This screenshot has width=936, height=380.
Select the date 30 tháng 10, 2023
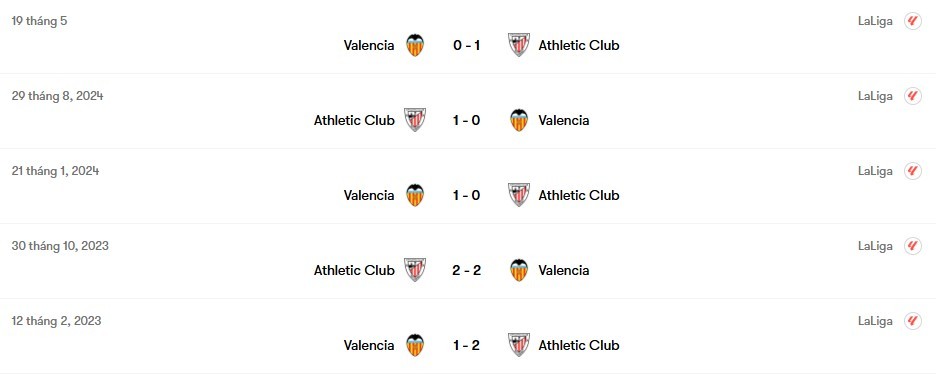(60, 246)
